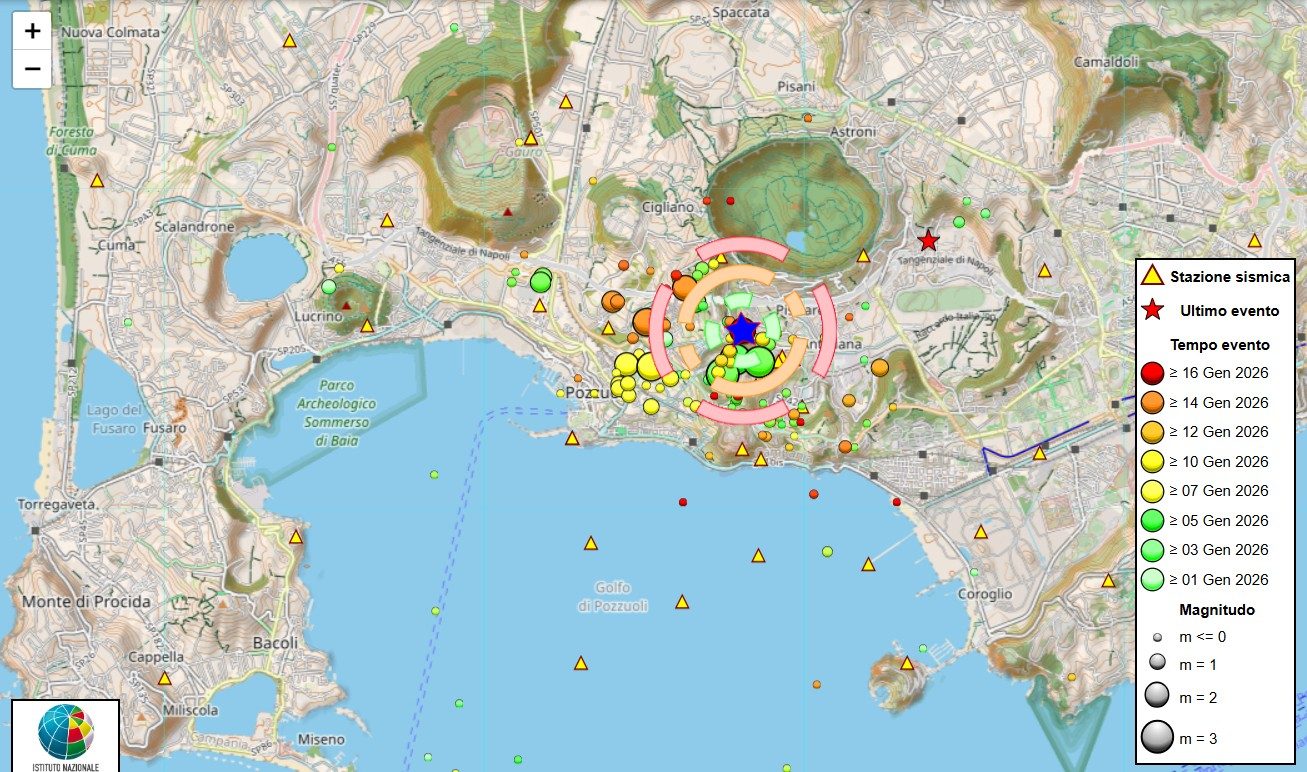Viewport: 1307px width, 772px height.
Task: Select the green event circle above Lucrino
Action: pyautogui.click(x=328, y=287)
